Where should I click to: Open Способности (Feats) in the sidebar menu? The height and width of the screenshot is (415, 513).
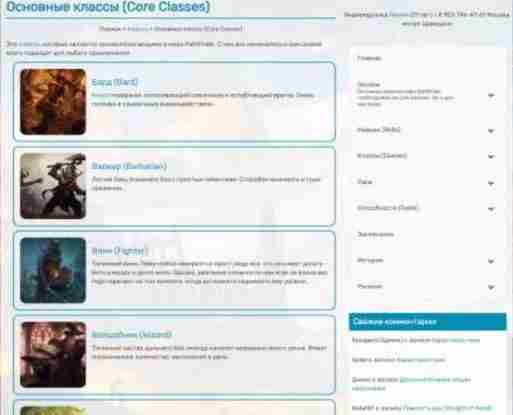coord(387,208)
